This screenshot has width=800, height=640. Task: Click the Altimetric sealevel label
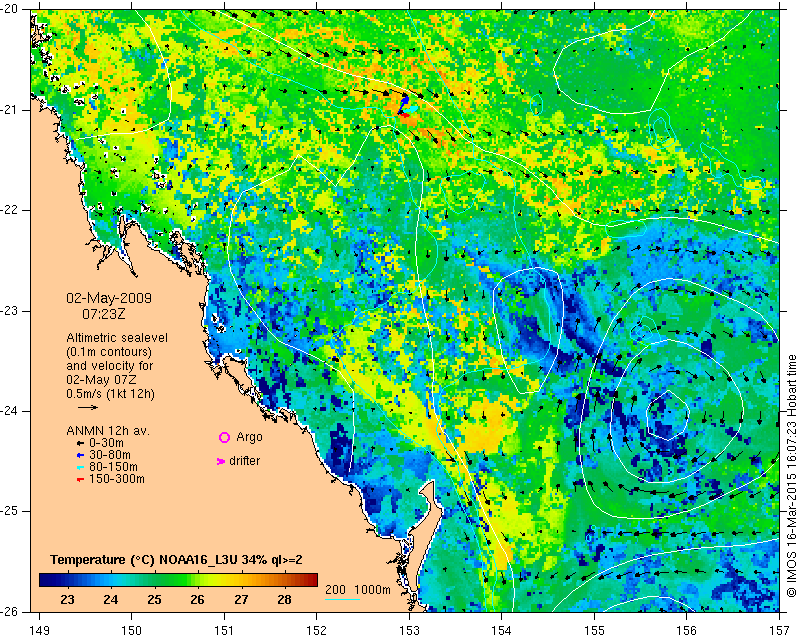point(117,338)
